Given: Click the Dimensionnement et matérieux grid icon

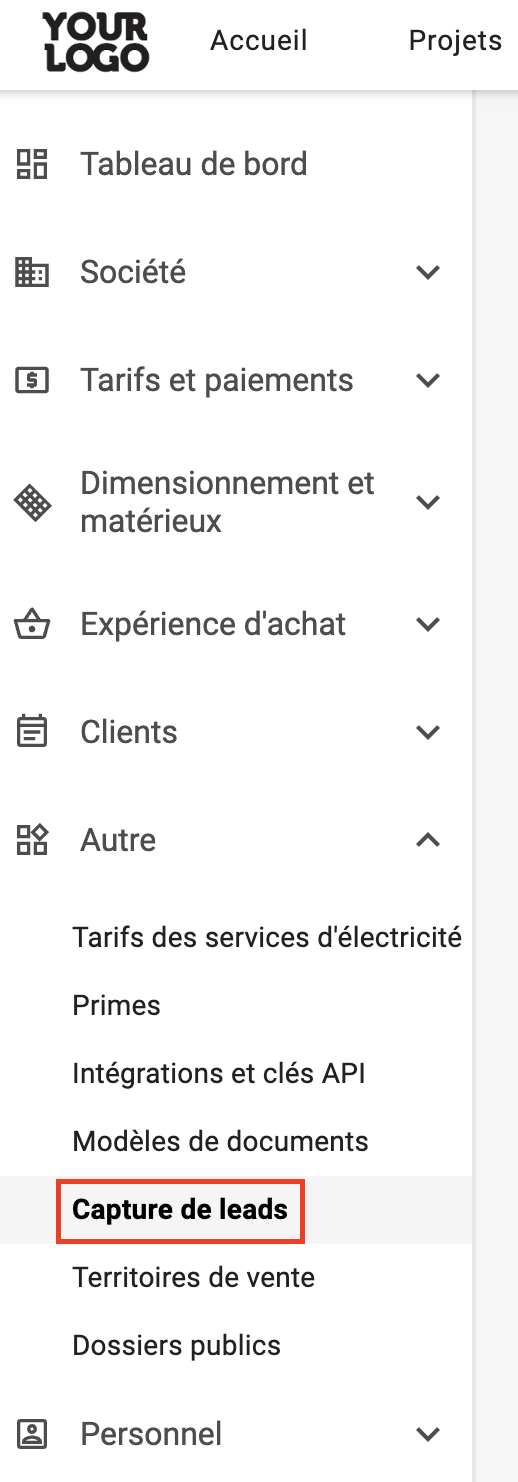Looking at the screenshot, I should click(32, 502).
